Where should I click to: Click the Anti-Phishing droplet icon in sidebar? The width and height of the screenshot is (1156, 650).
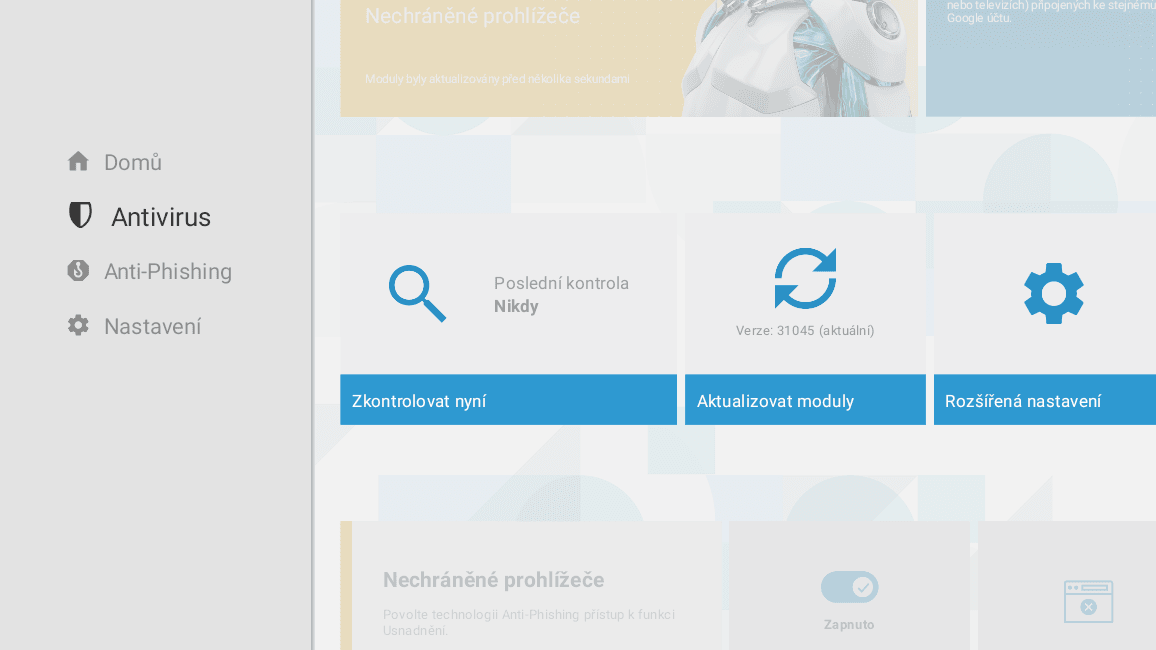coord(78,270)
